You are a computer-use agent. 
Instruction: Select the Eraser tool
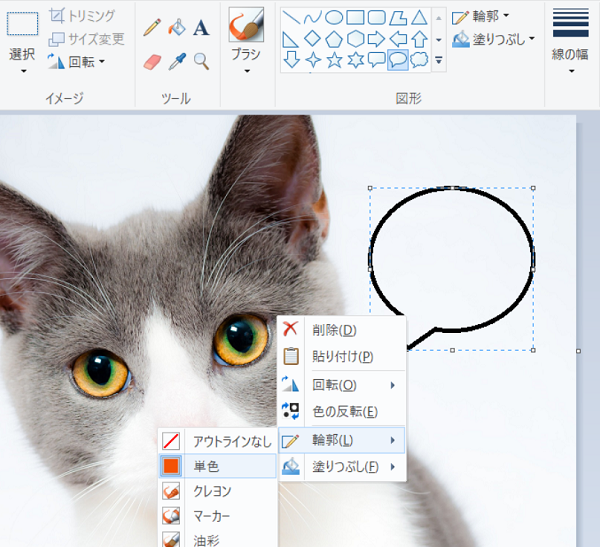(152, 61)
